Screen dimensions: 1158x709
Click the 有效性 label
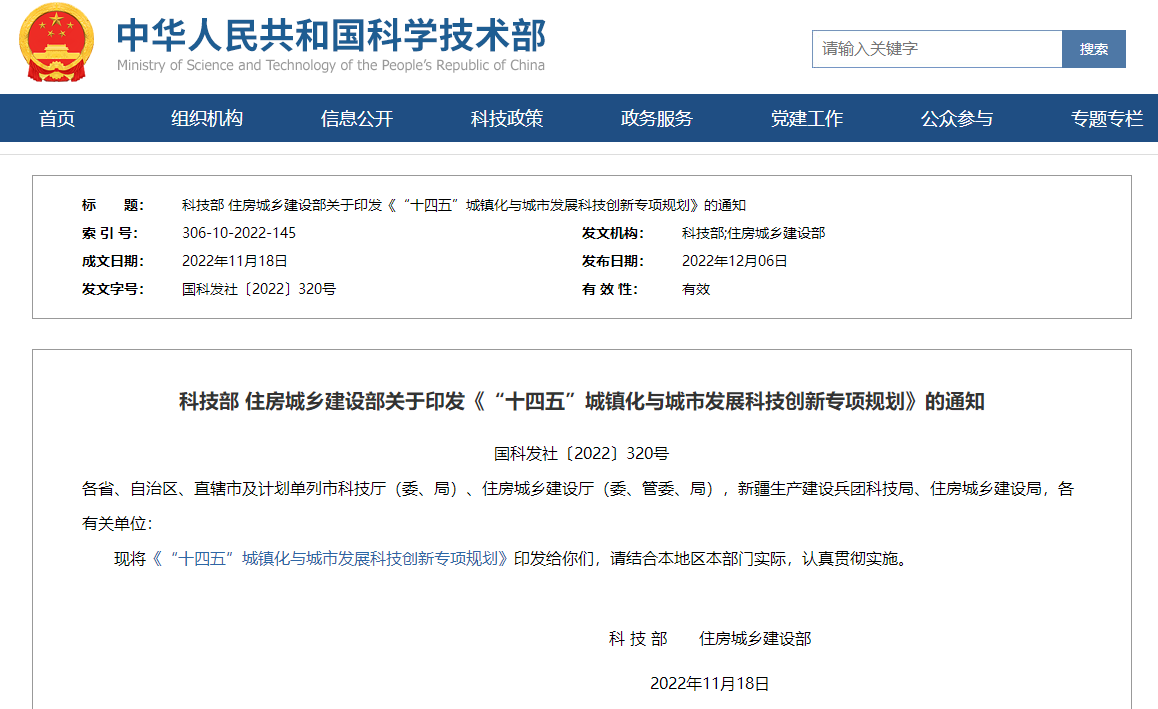tap(609, 290)
